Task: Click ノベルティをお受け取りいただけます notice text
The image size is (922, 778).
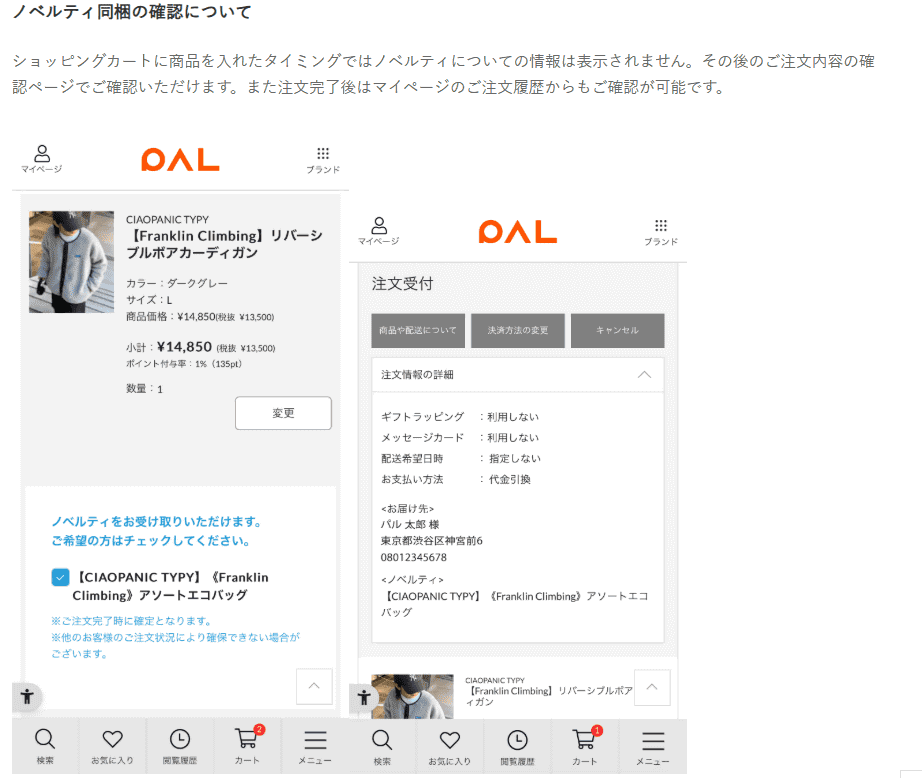Action: coord(156,522)
